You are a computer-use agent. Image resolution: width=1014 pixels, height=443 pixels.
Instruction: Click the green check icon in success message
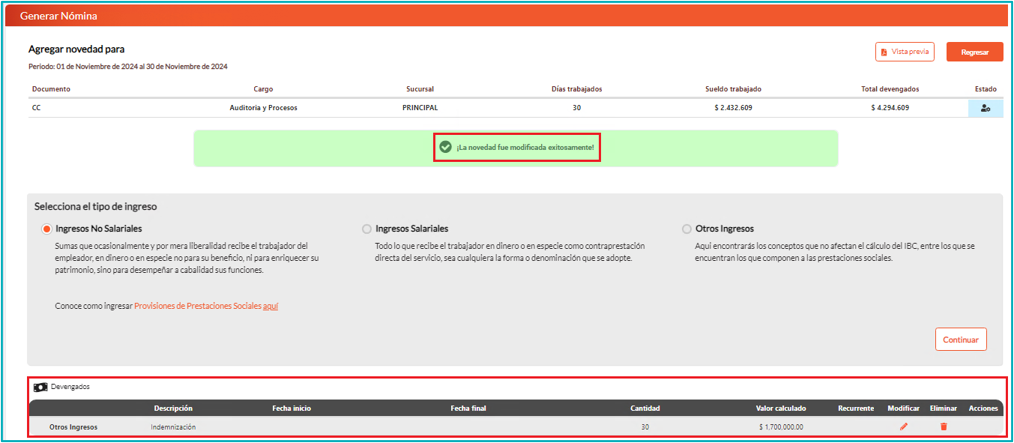(x=446, y=147)
